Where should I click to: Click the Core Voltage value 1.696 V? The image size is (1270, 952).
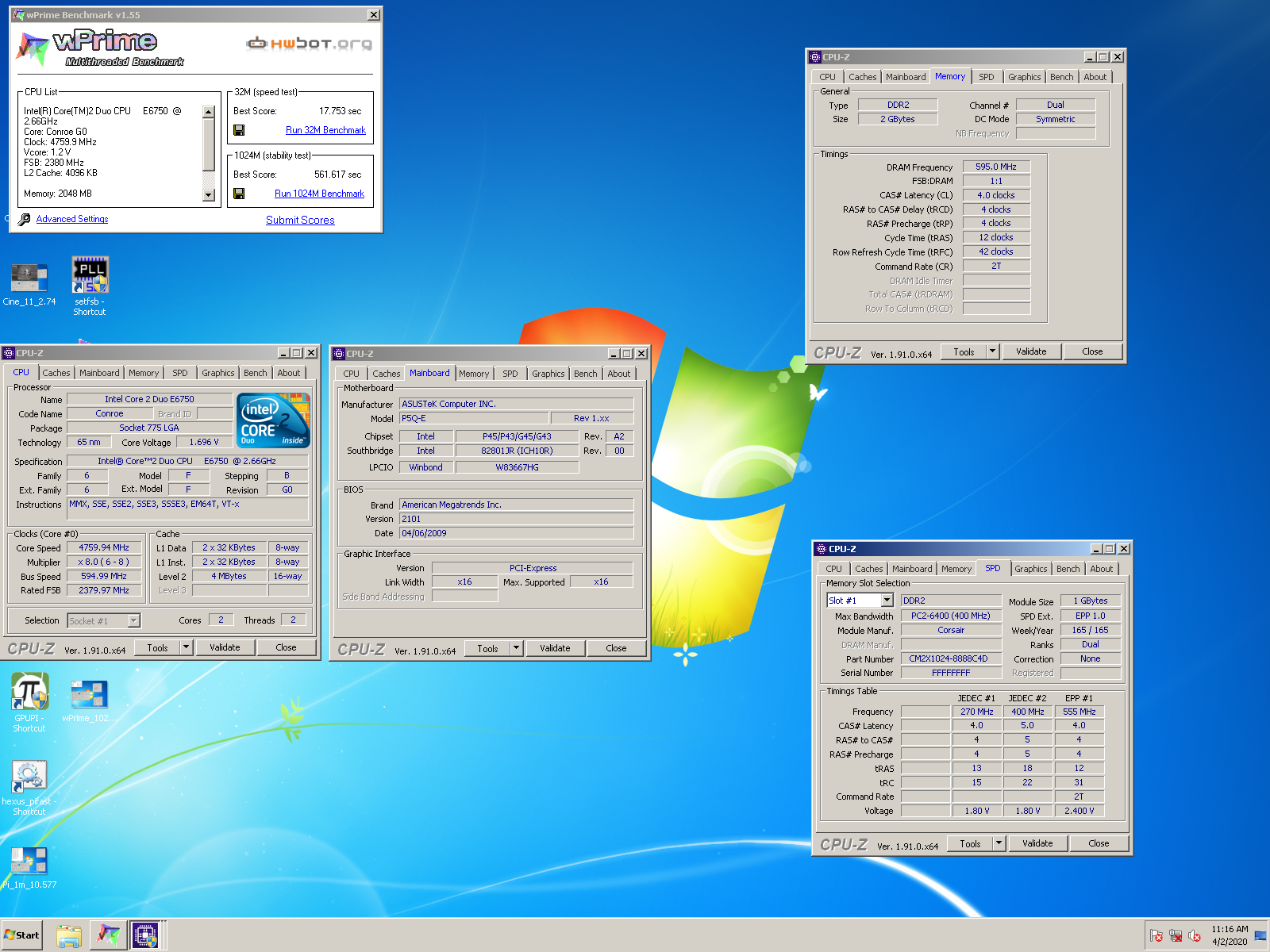(x=204, y=442)
